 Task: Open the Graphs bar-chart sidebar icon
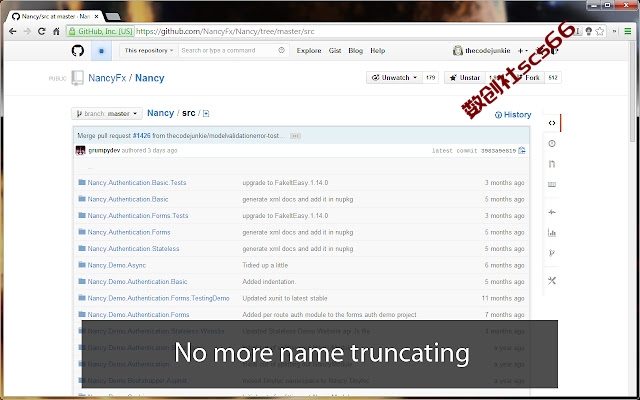point(552,233)
